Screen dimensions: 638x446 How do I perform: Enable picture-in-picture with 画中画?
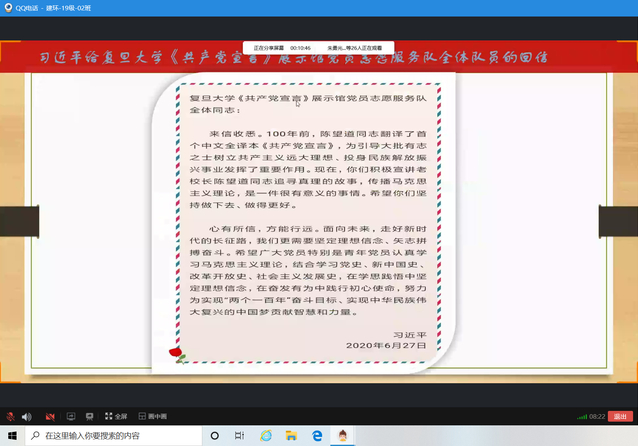pyautogui.click(x=150, y=416)
